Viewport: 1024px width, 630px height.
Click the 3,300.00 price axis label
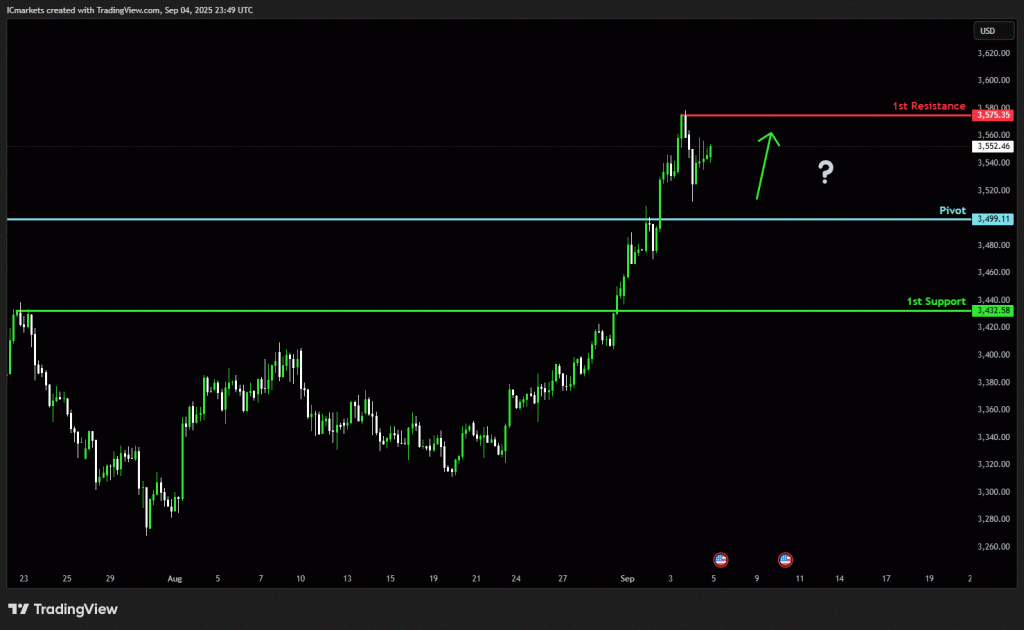tap(993, 492)
